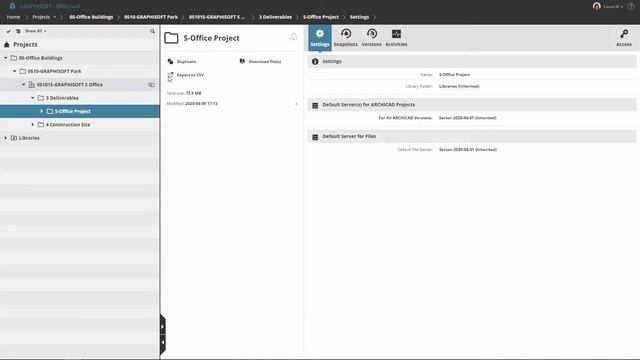Click upper arrow on panel splitter handle
The height and width of the screenshot is (360, 640).
point(162,327)
